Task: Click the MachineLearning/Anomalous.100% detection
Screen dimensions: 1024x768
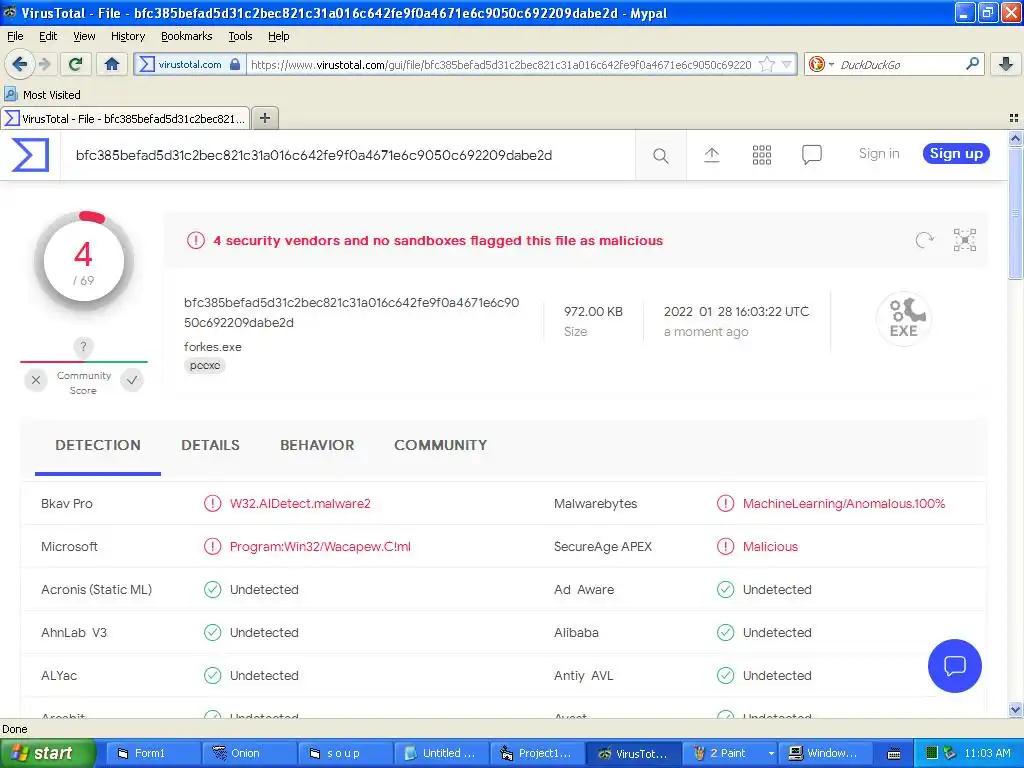Action: pyautogui.click(x=844, y=504)
